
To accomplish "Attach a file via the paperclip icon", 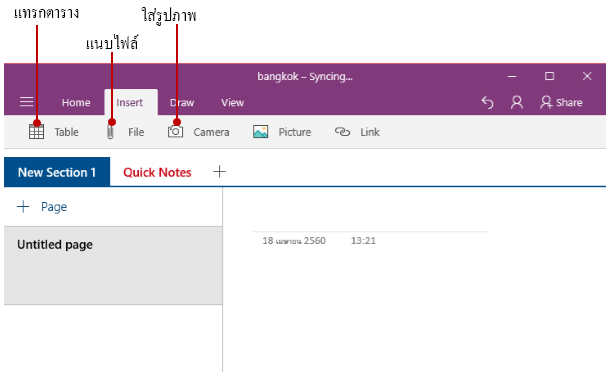I will pos(110,132).
